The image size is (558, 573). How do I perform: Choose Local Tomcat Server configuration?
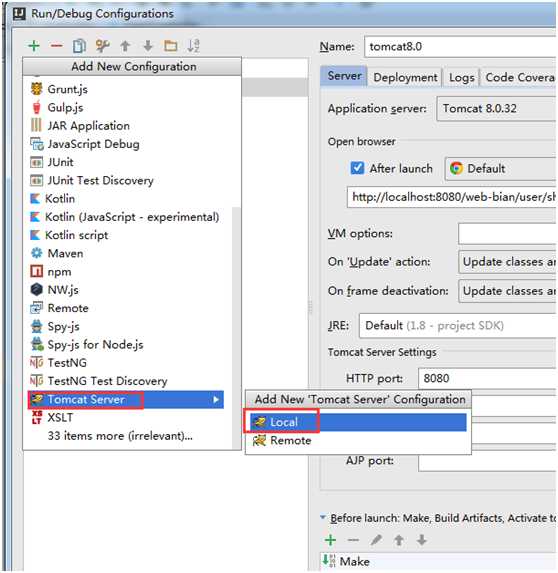tap(358, 422)
